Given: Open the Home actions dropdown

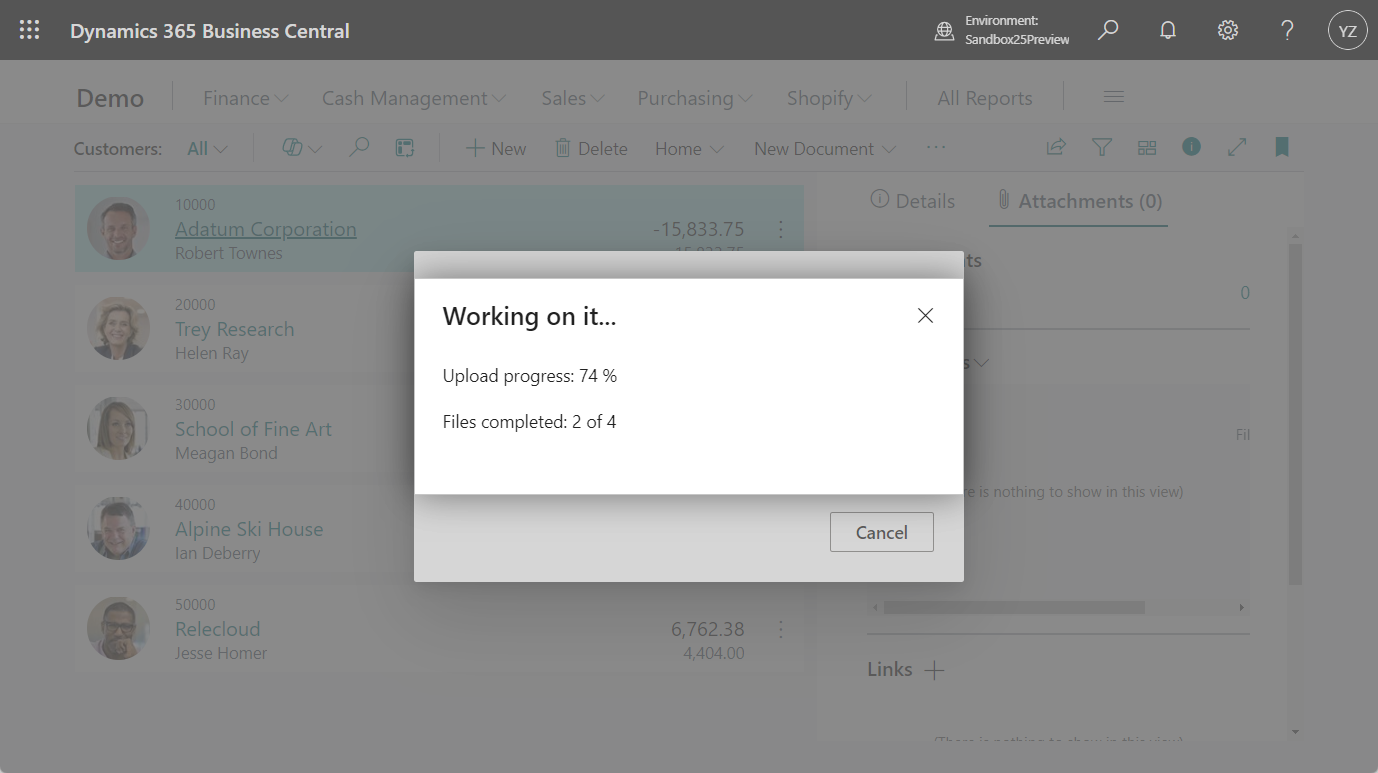Looking at the screenshot, I should click(x=687, y=147).
